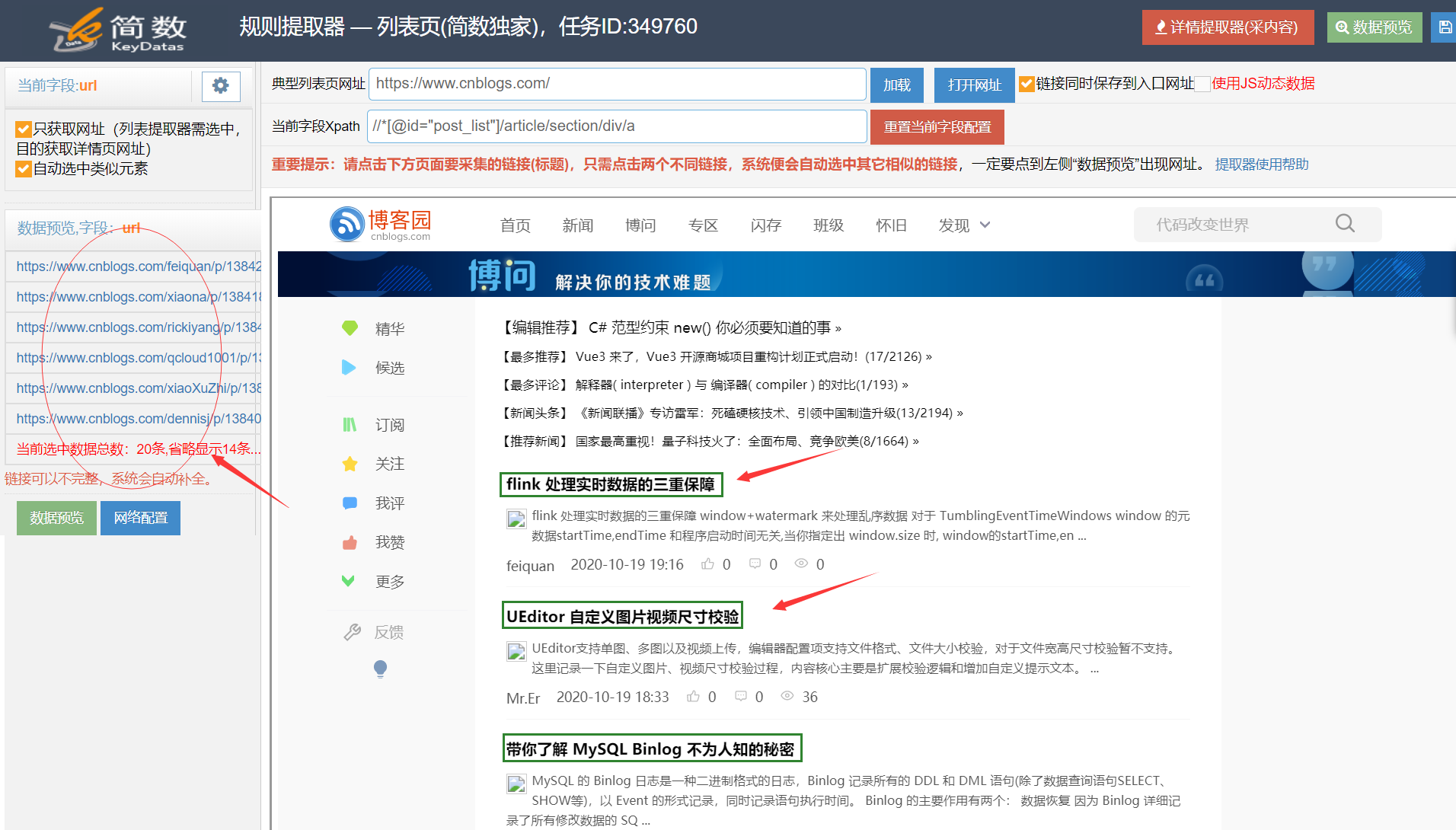
Task: Click the 关注 star icon
Action: coord(350,464)
